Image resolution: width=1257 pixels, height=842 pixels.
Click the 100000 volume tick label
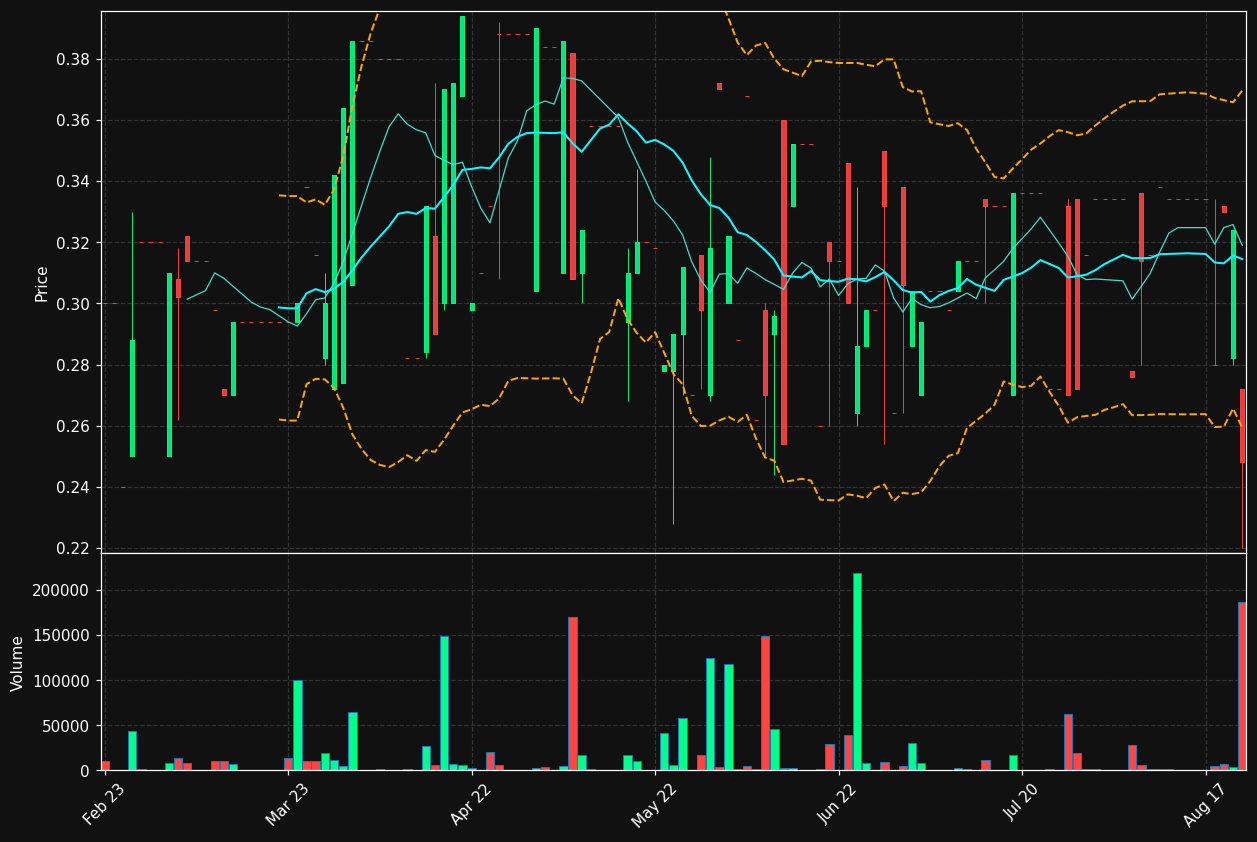[62, 681]
